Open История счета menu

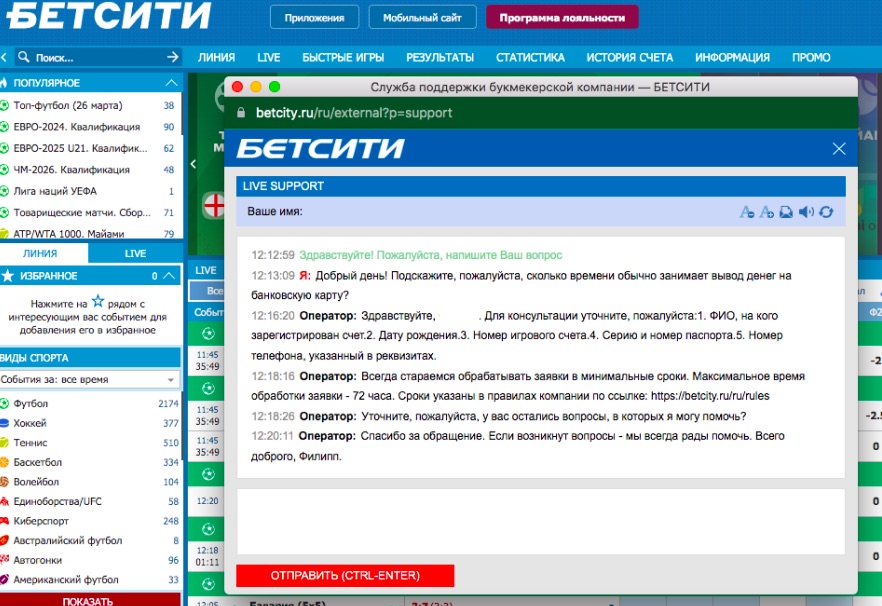(x=629, y=57)
